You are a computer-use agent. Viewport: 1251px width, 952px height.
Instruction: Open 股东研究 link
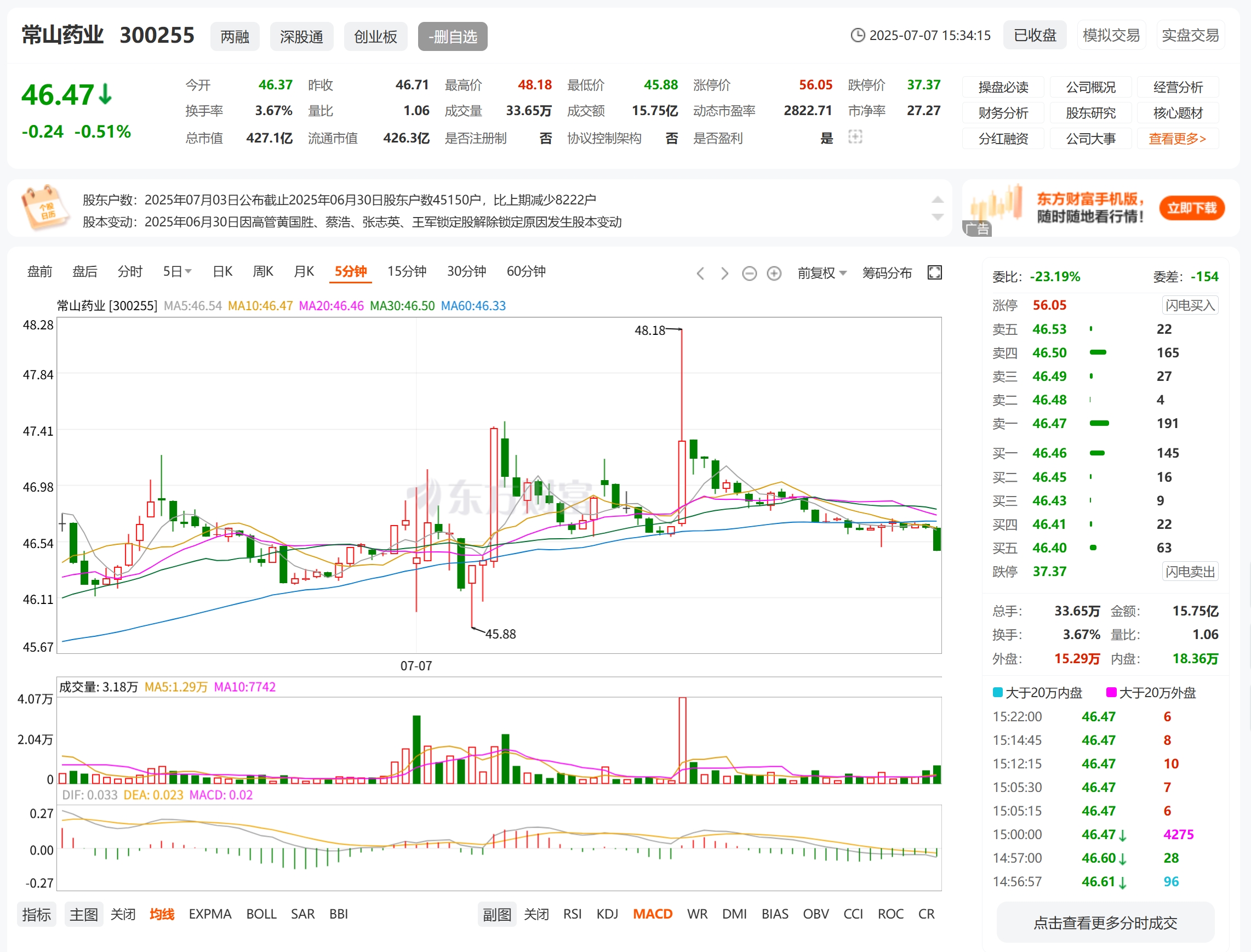[x=1090, y=113]
